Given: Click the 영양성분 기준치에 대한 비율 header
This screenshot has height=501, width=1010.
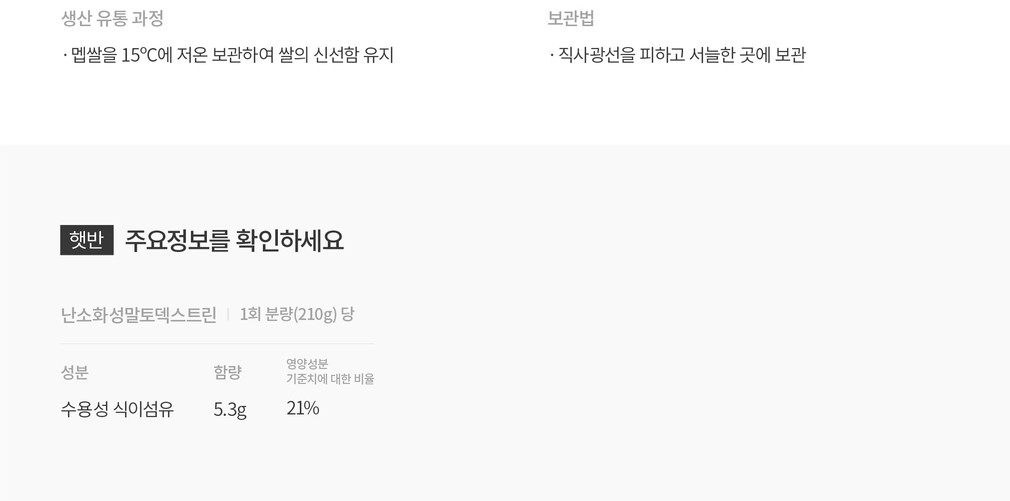Looking at the screenshot, I should click(x=330, y=371).
